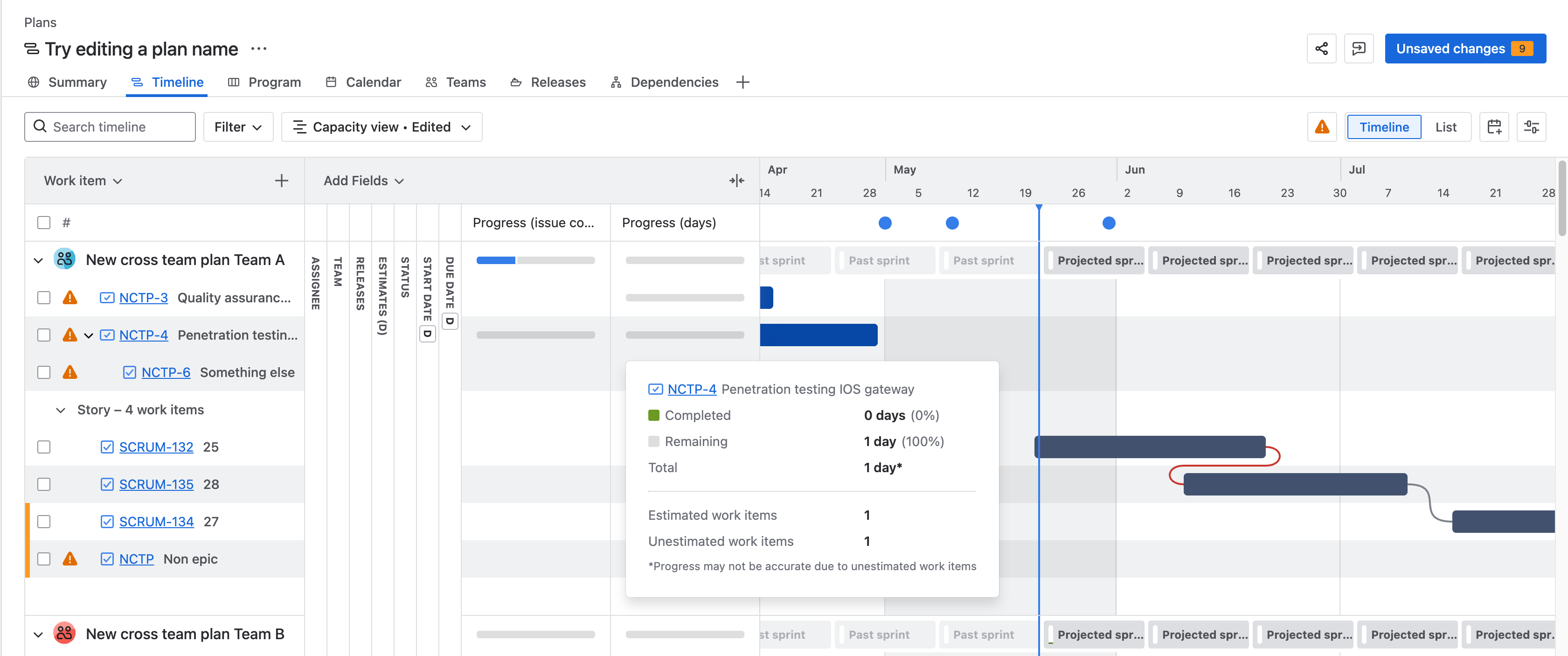Open view settings sliders icon
This screenshot has width=1568, height=656.
click(x=1531, y=127)
